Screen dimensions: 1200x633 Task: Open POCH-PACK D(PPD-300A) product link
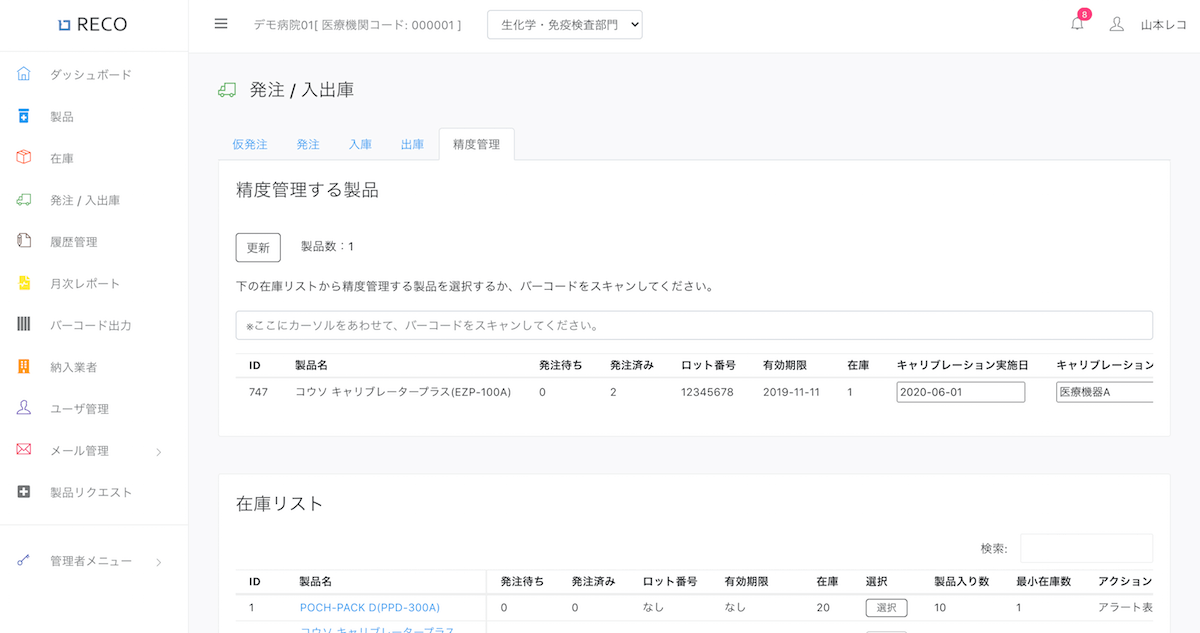[x=369, y=607]
